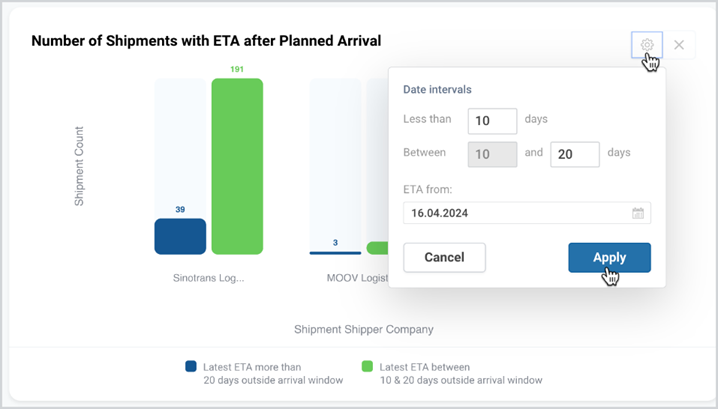Click the Latest ETA between legend text
718x409 pixels.
(x=461, y=373)
